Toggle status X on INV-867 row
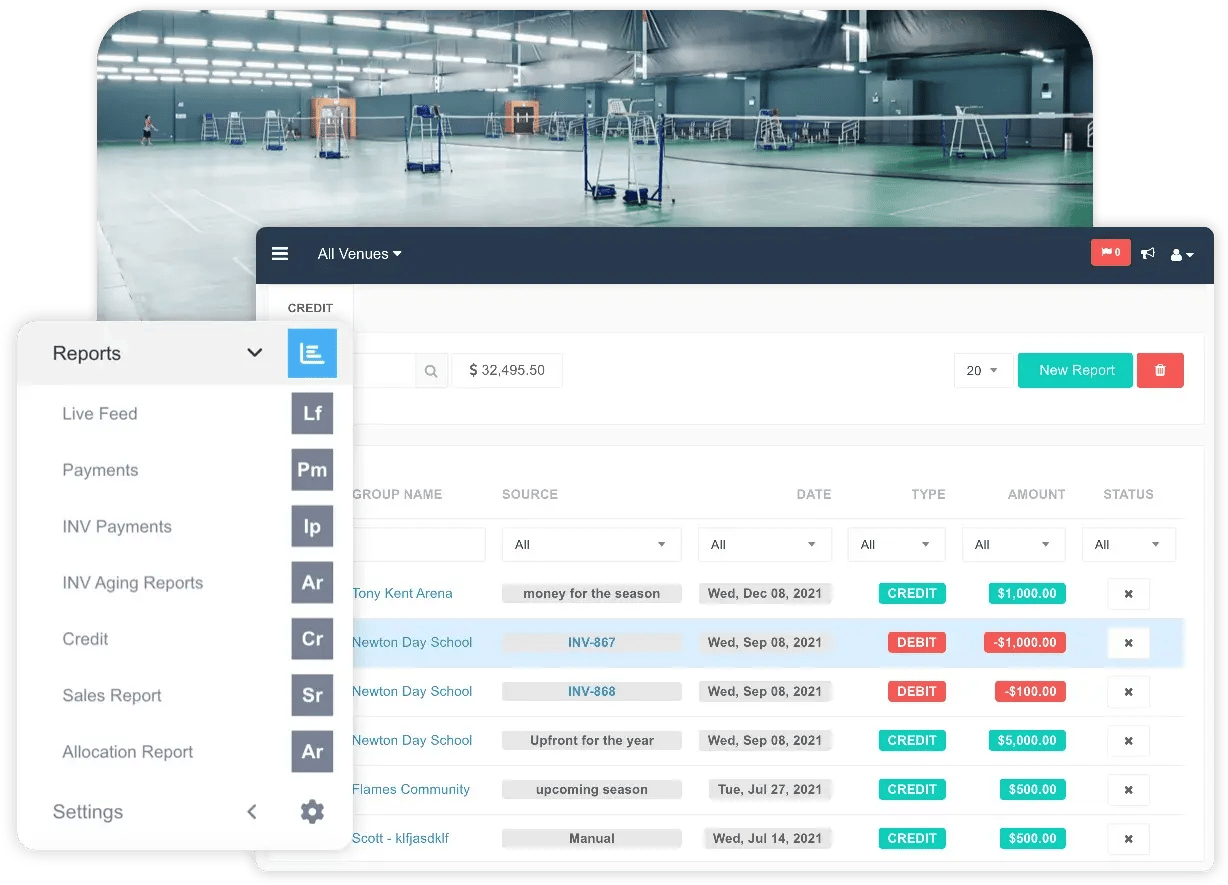Viewport: 1228px width, 885px height. tap(1128, 643)
